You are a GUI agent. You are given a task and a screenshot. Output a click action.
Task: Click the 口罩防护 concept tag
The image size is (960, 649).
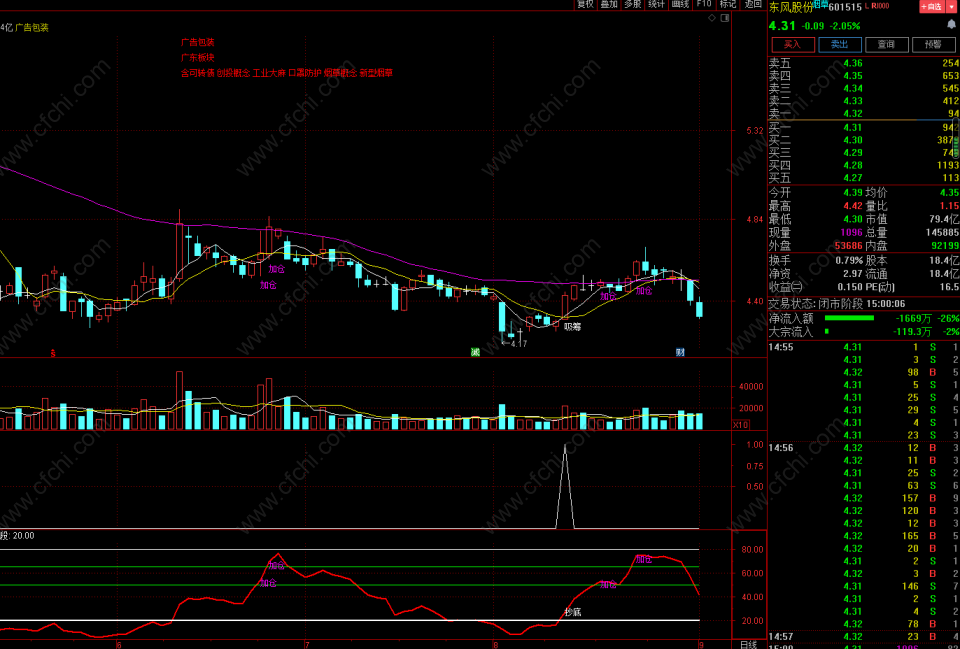click(x=305, y=73)
